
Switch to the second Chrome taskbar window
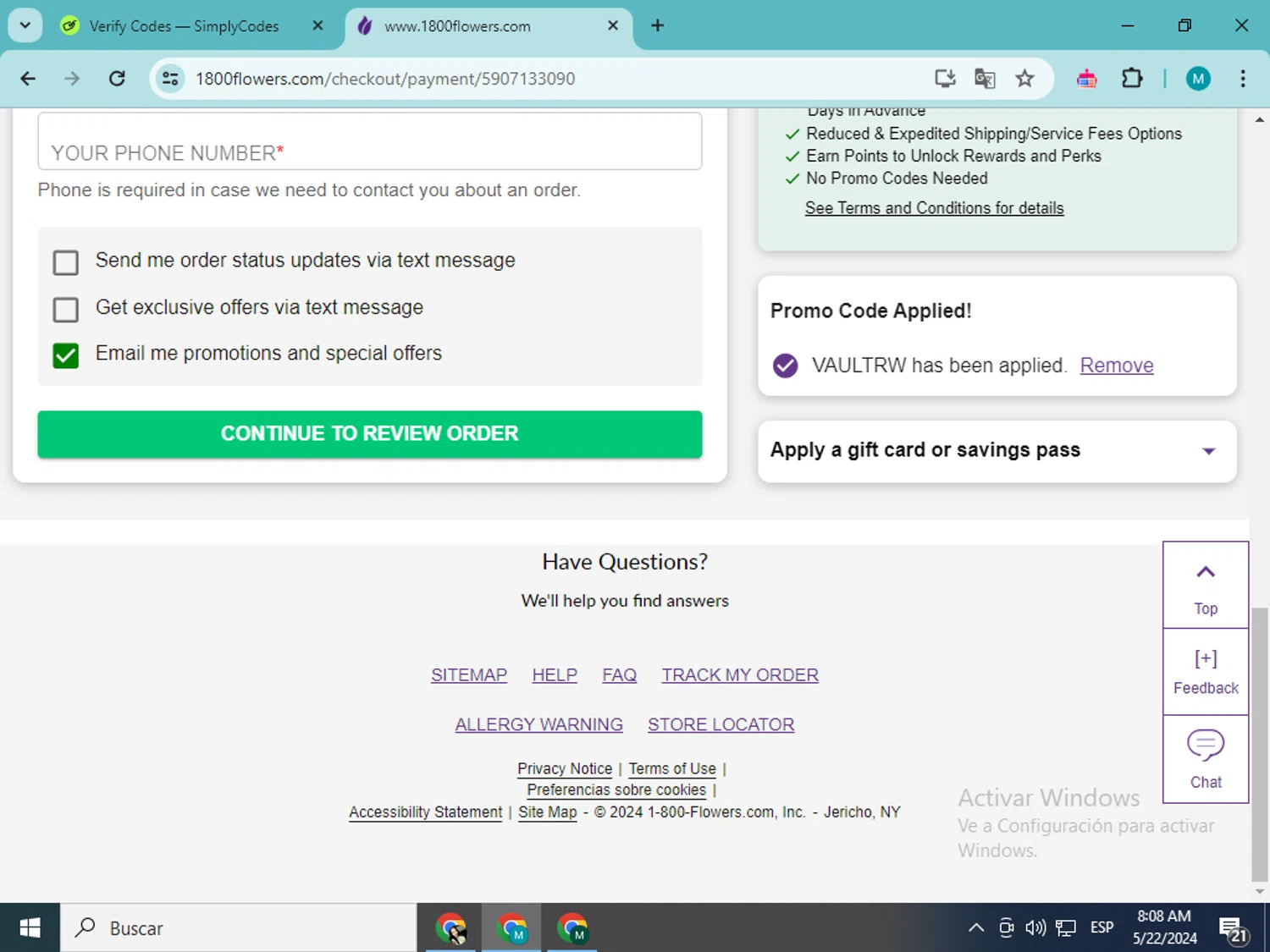[512, 928]
